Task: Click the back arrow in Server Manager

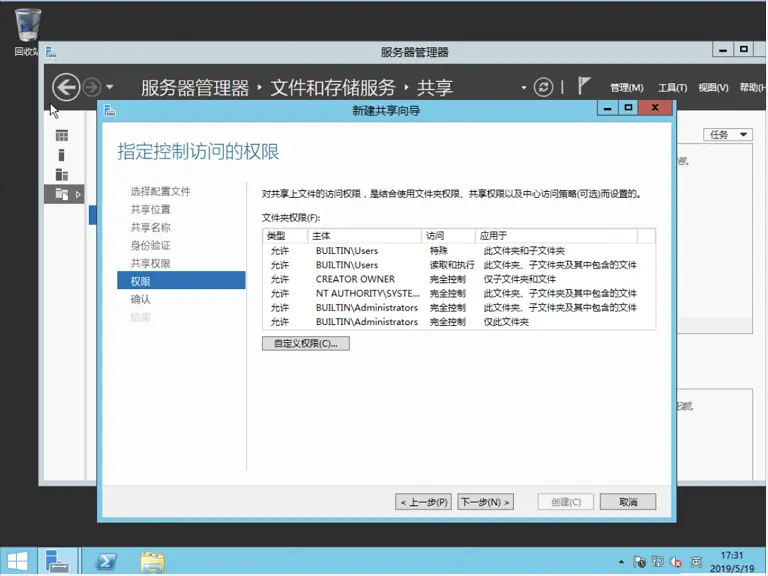Action: tap(66, 88)
